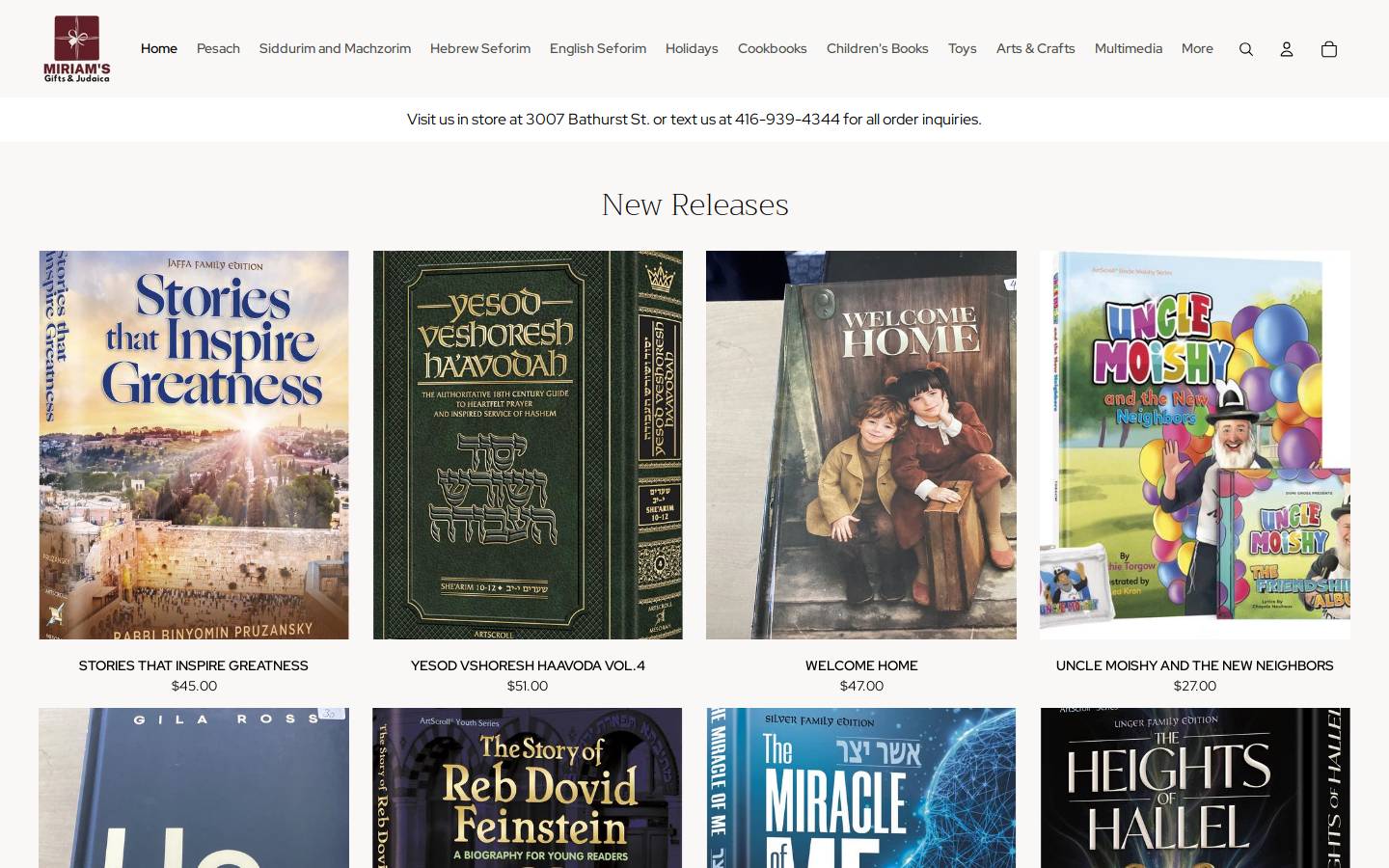
Task: Open the Multimedia menu
Action: tap(1129, 48)
